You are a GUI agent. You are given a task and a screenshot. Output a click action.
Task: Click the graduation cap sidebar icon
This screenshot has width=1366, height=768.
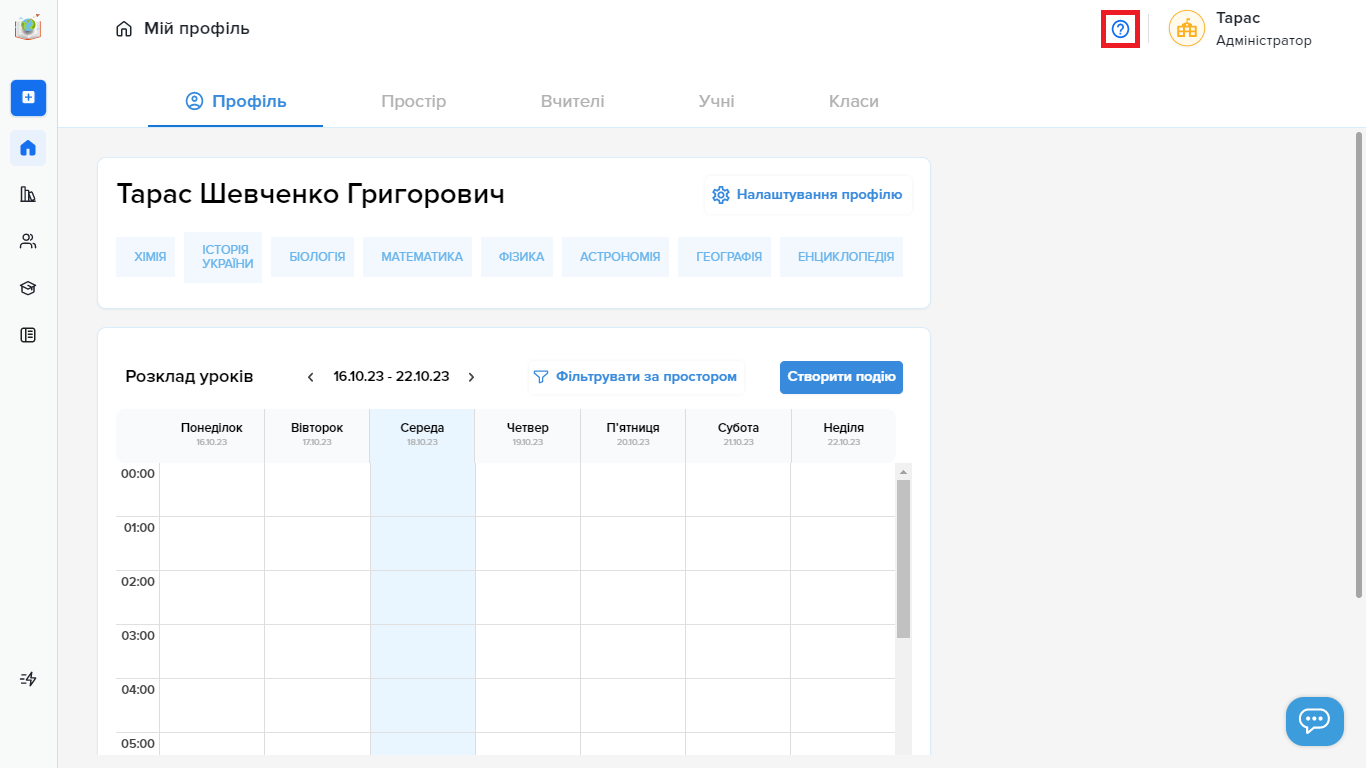[x=28, y=288]
